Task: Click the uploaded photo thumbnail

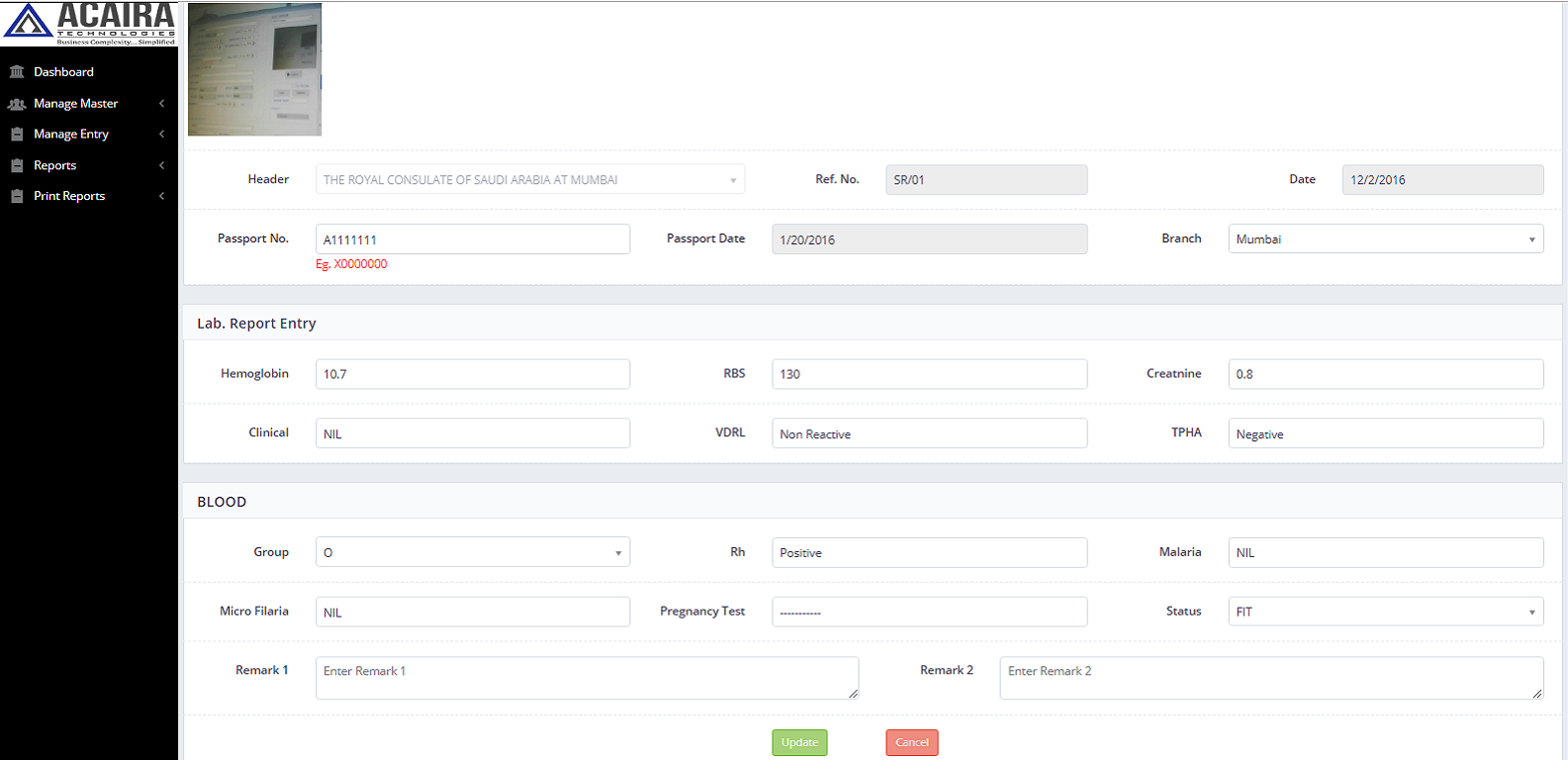Action: [254, 69]
